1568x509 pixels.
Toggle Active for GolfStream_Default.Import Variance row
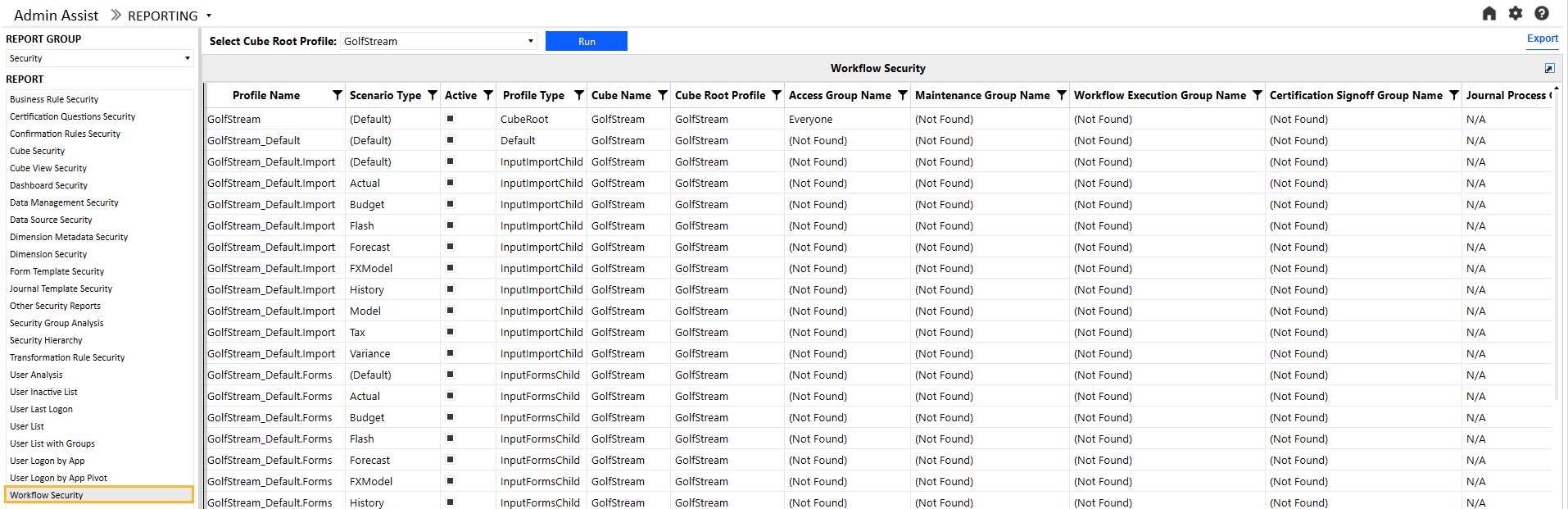pos(450,353)
